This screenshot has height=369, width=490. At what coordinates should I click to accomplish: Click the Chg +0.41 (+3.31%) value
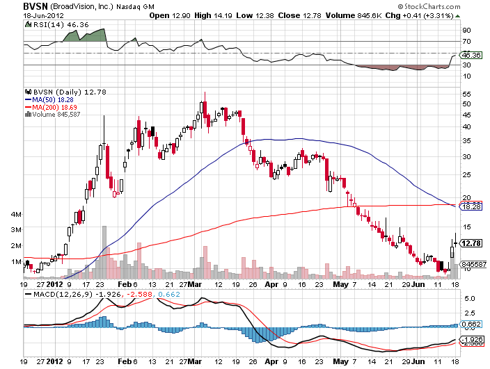coord(419,16)
